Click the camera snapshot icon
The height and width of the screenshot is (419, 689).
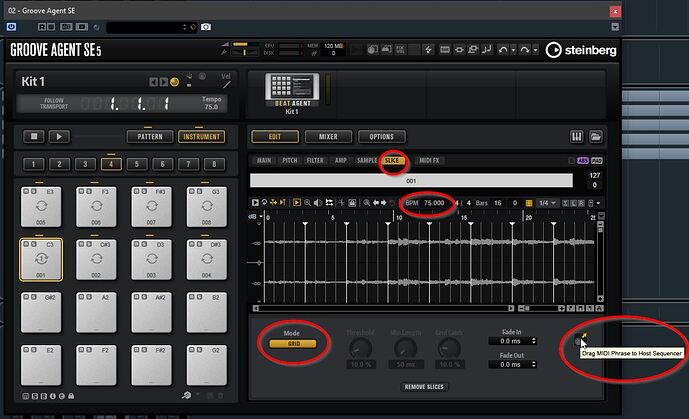206,27
